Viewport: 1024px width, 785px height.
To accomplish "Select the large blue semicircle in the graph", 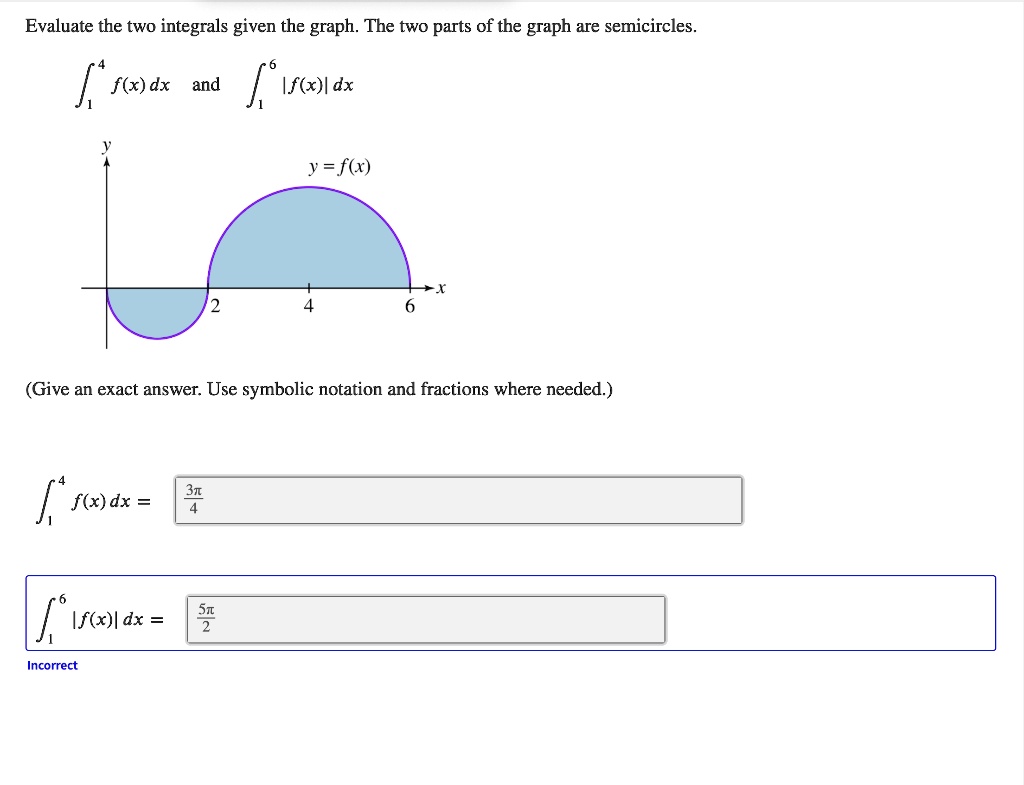I will point(308,240).
